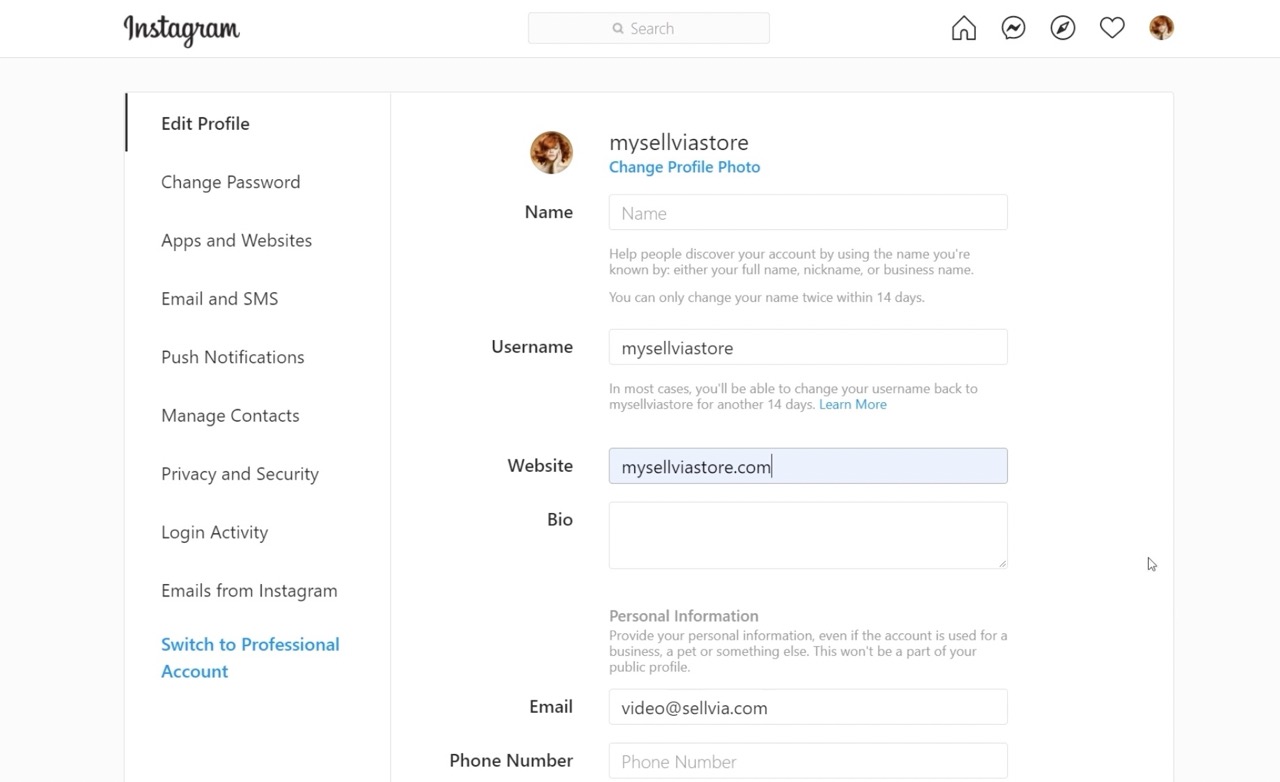Viewport: 1280px width, 782px height.
Task: Open the Explore compass icon
Action: point(1063,28)
